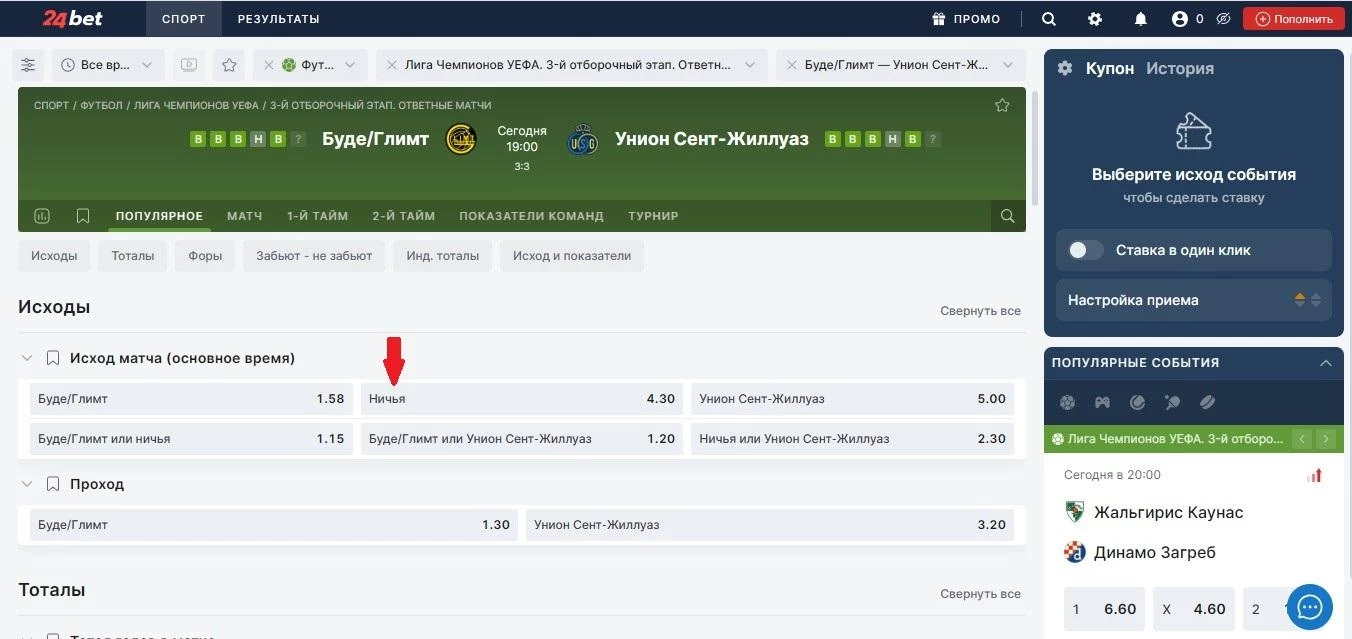Switch to the 2-Й ТАЙМ tab

(x=404, y=216)
